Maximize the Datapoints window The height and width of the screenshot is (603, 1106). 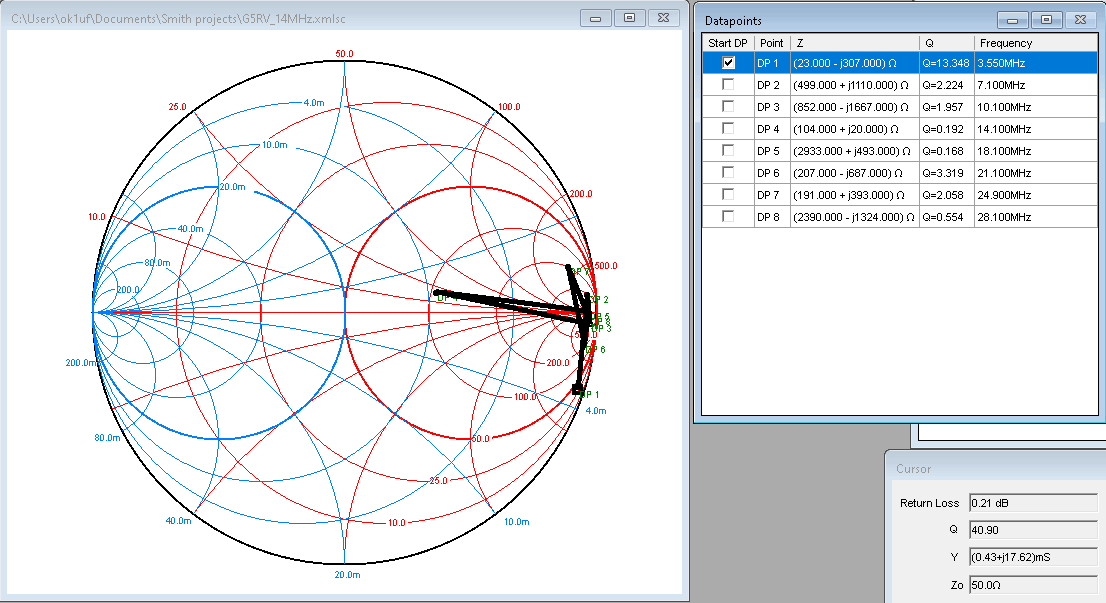[1046, 20]
